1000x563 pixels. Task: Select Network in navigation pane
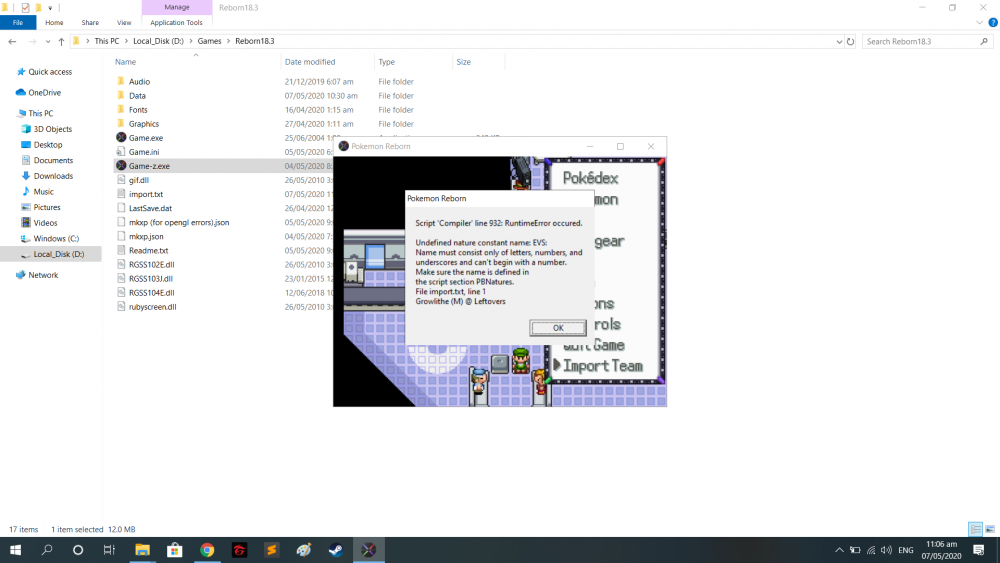tap(43, 275)
